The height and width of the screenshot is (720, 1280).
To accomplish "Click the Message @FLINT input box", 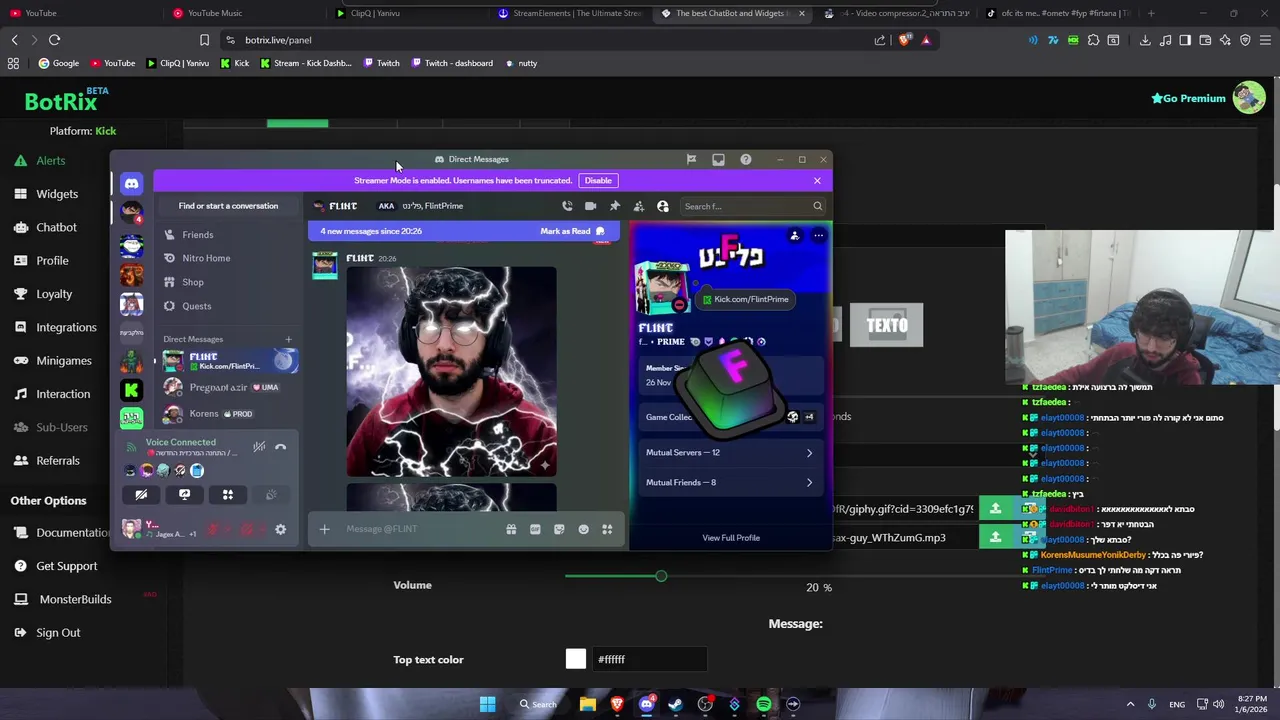I will [x=421, y=529].
